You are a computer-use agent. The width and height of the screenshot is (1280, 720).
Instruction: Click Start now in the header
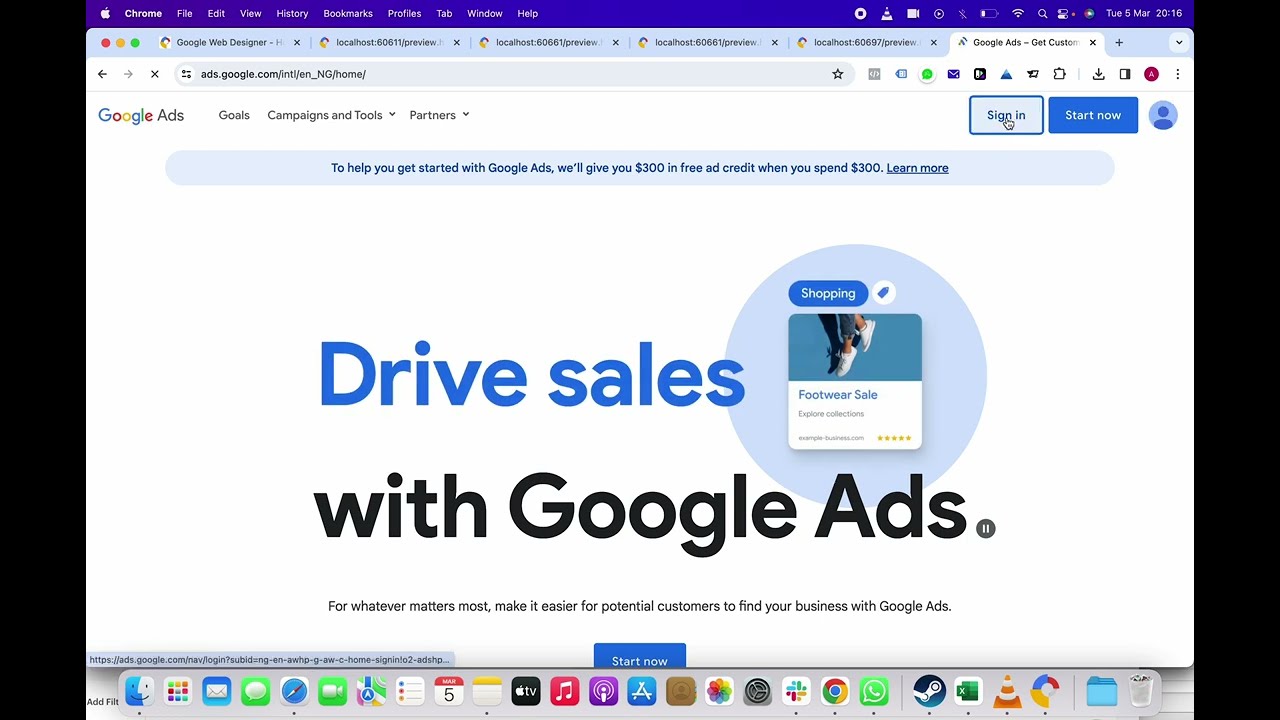click(1093, 115)
